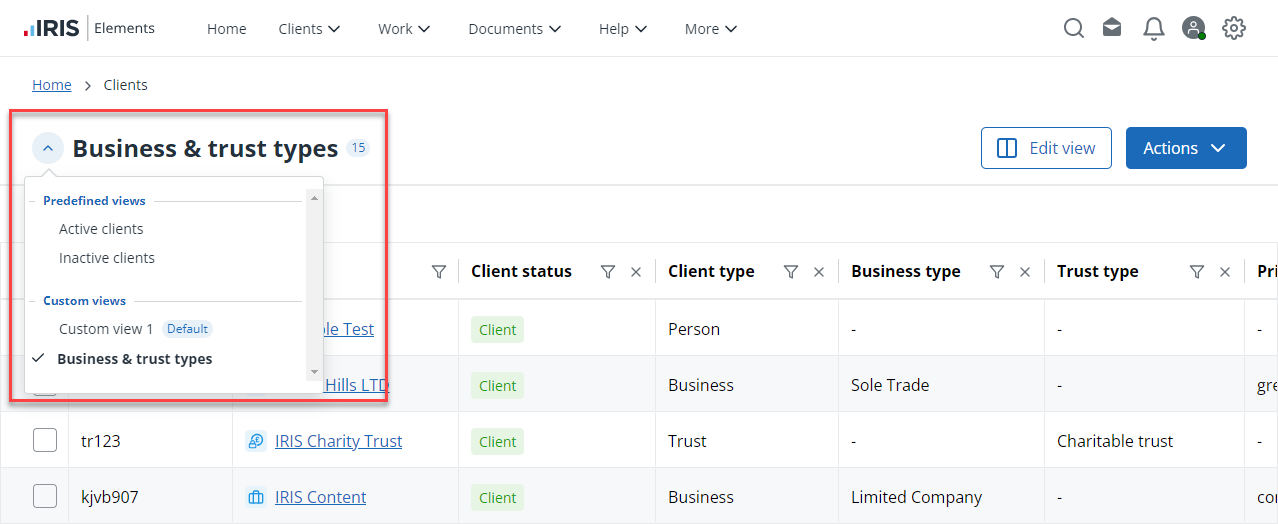Select the Active clients view

click(101, 229)
